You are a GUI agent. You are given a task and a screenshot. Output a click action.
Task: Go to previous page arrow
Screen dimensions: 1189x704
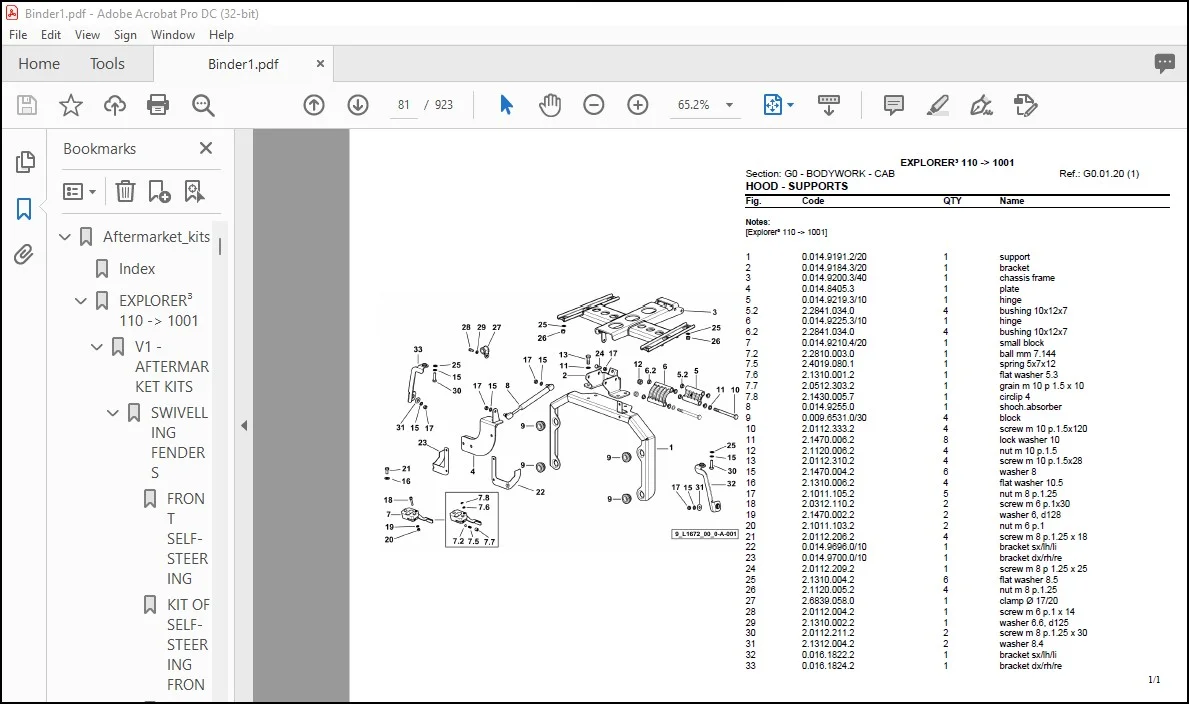(x=314, y=105)
